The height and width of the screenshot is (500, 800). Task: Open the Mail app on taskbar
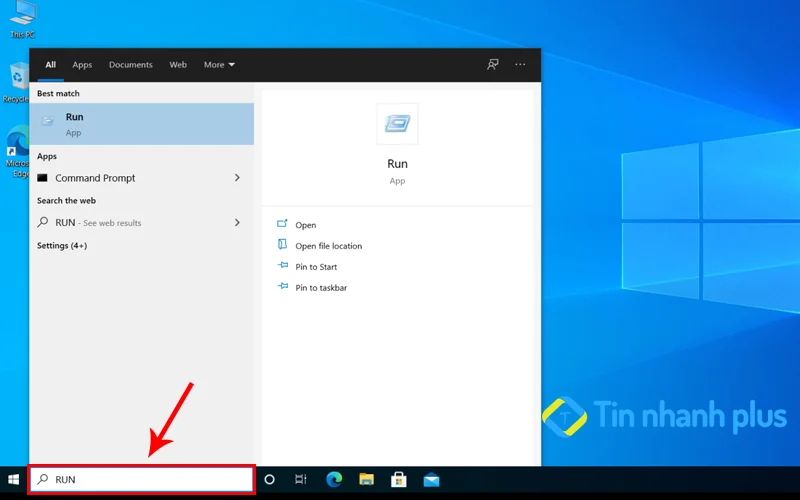pos(431,480)
